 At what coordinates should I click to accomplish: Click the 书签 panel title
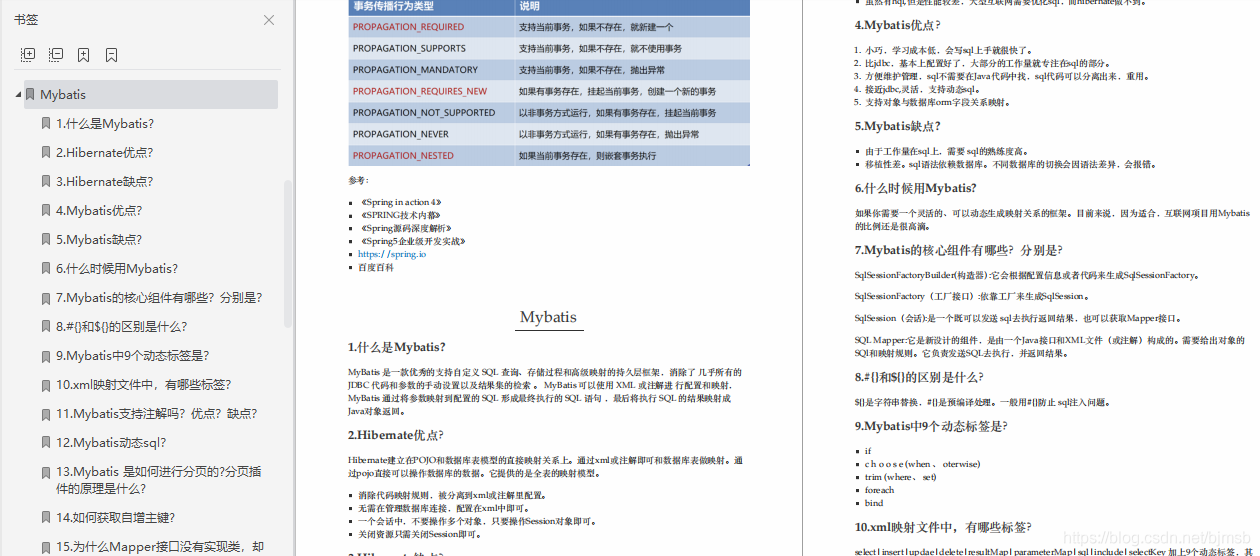(x=26, y=20)
